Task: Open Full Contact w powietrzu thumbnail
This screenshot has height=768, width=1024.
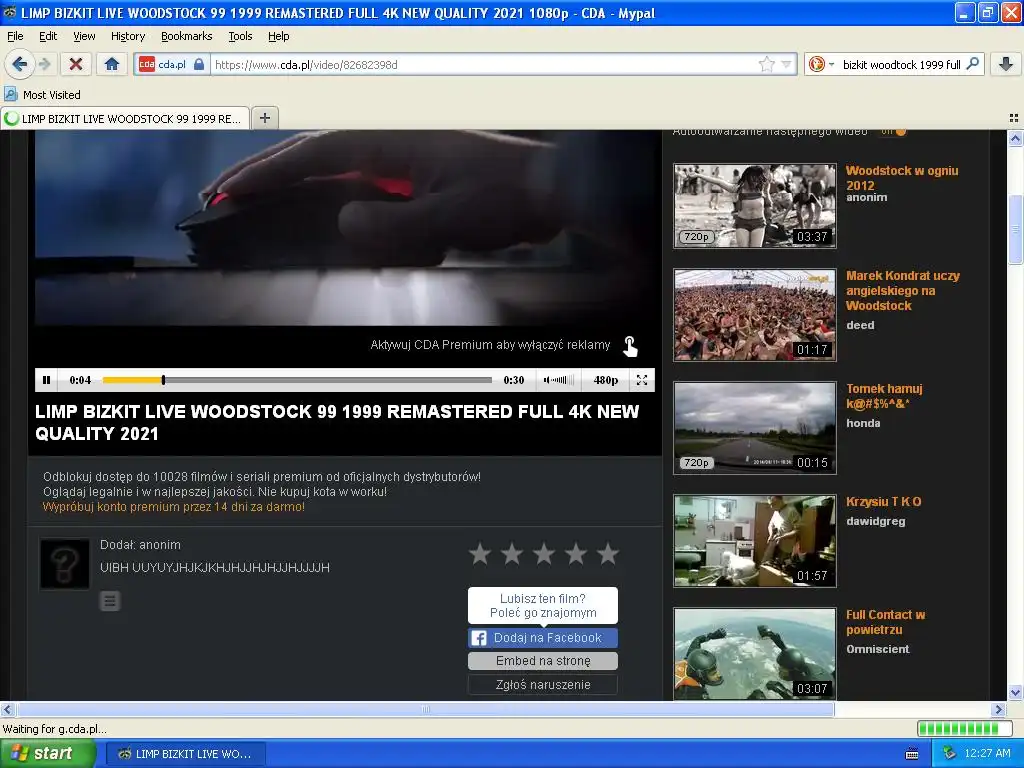Action: (x=754, y=654)
